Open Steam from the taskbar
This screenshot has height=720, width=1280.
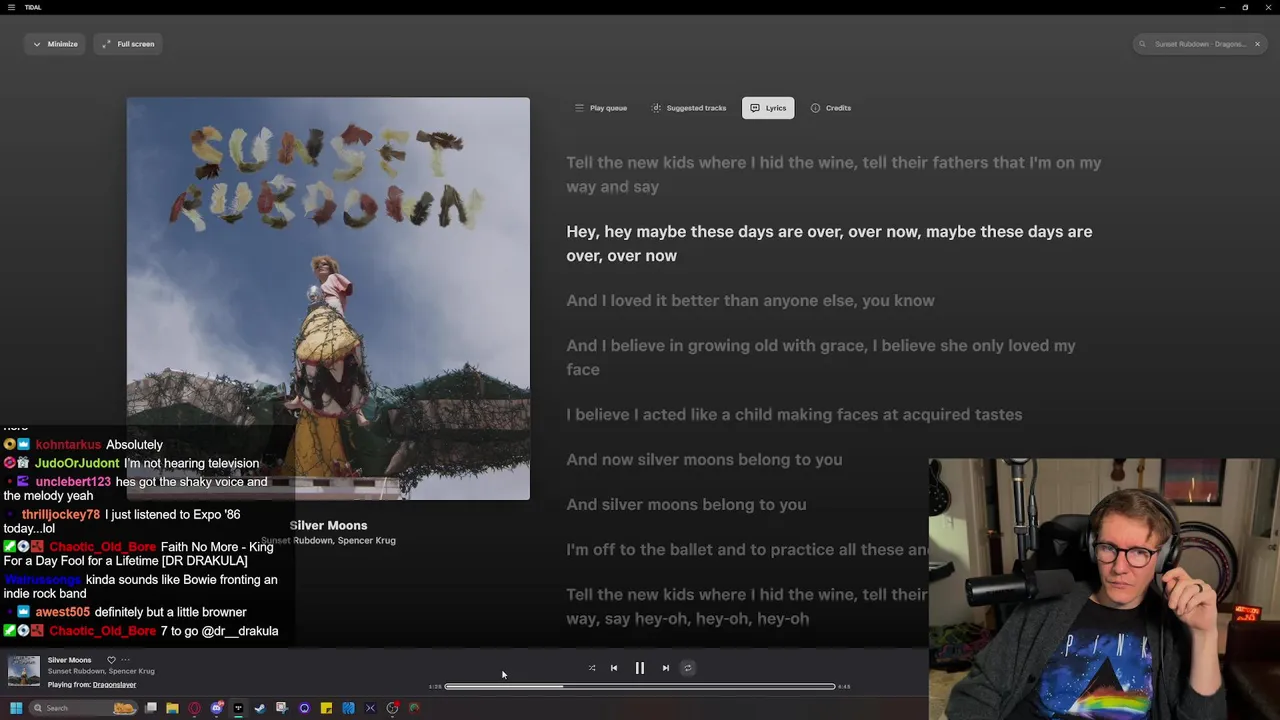tap(260, 708)
